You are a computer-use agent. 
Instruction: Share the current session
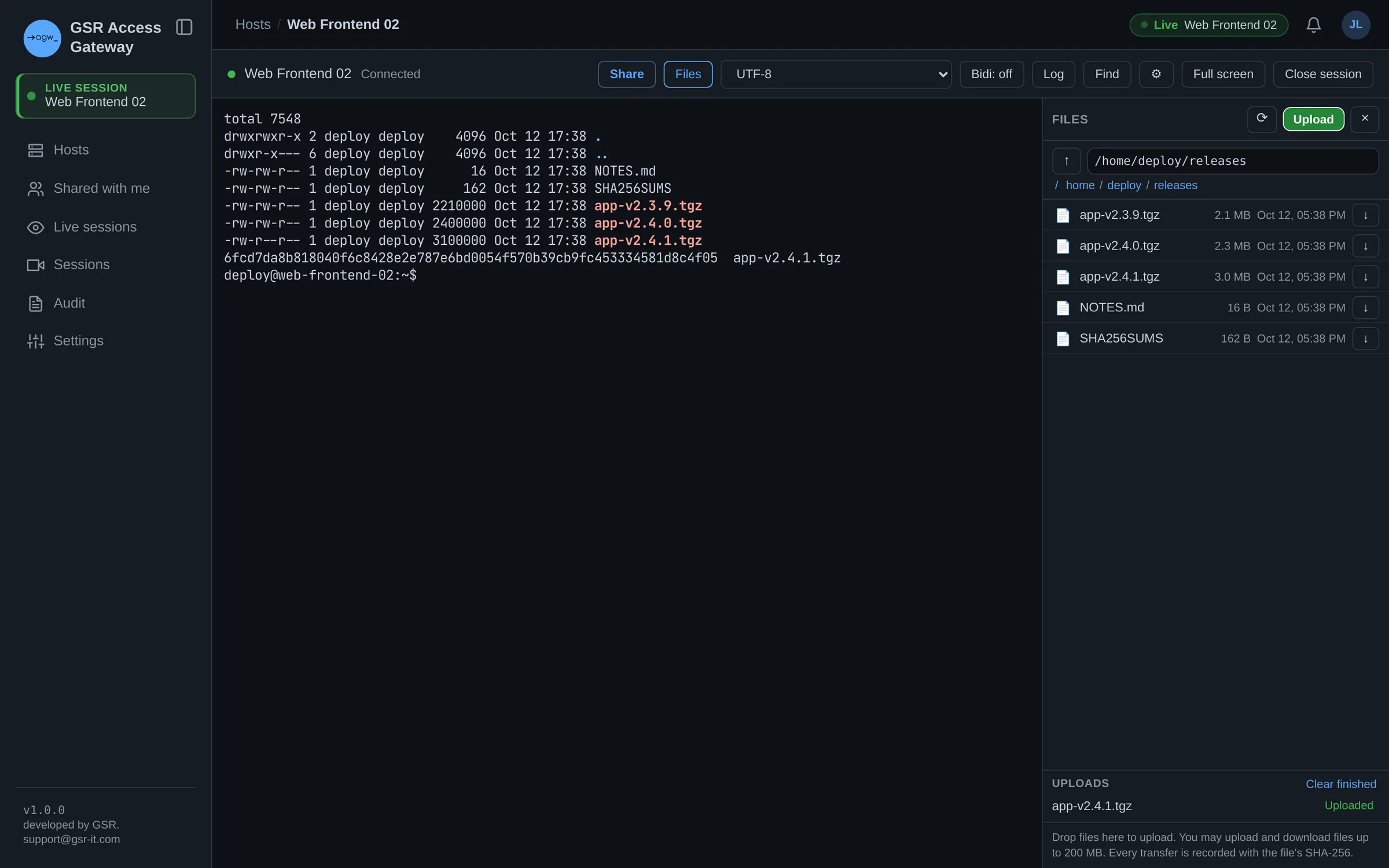[x=626, y=74]
